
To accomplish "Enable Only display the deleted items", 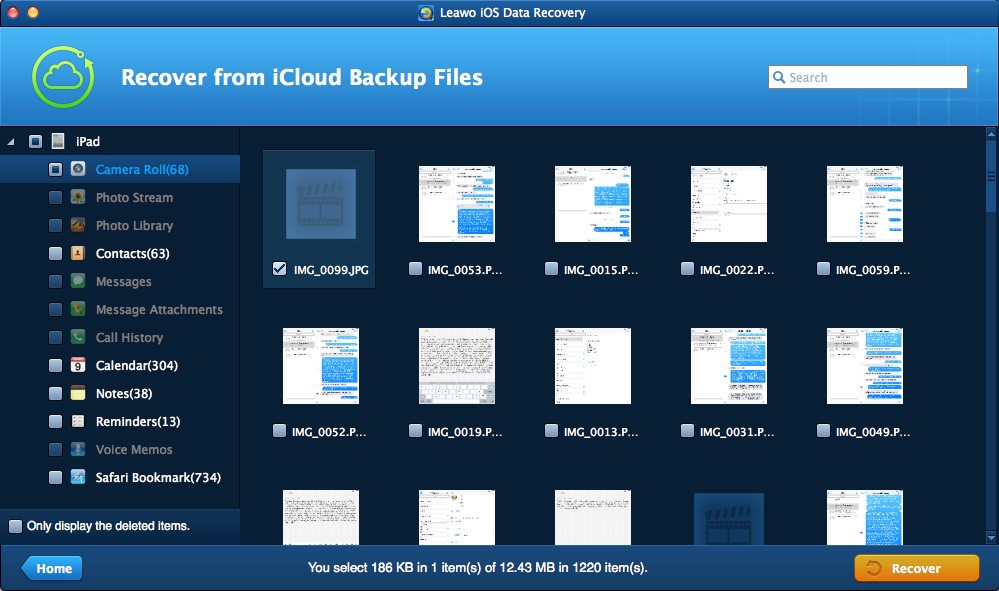I will [x=15, y=526].
